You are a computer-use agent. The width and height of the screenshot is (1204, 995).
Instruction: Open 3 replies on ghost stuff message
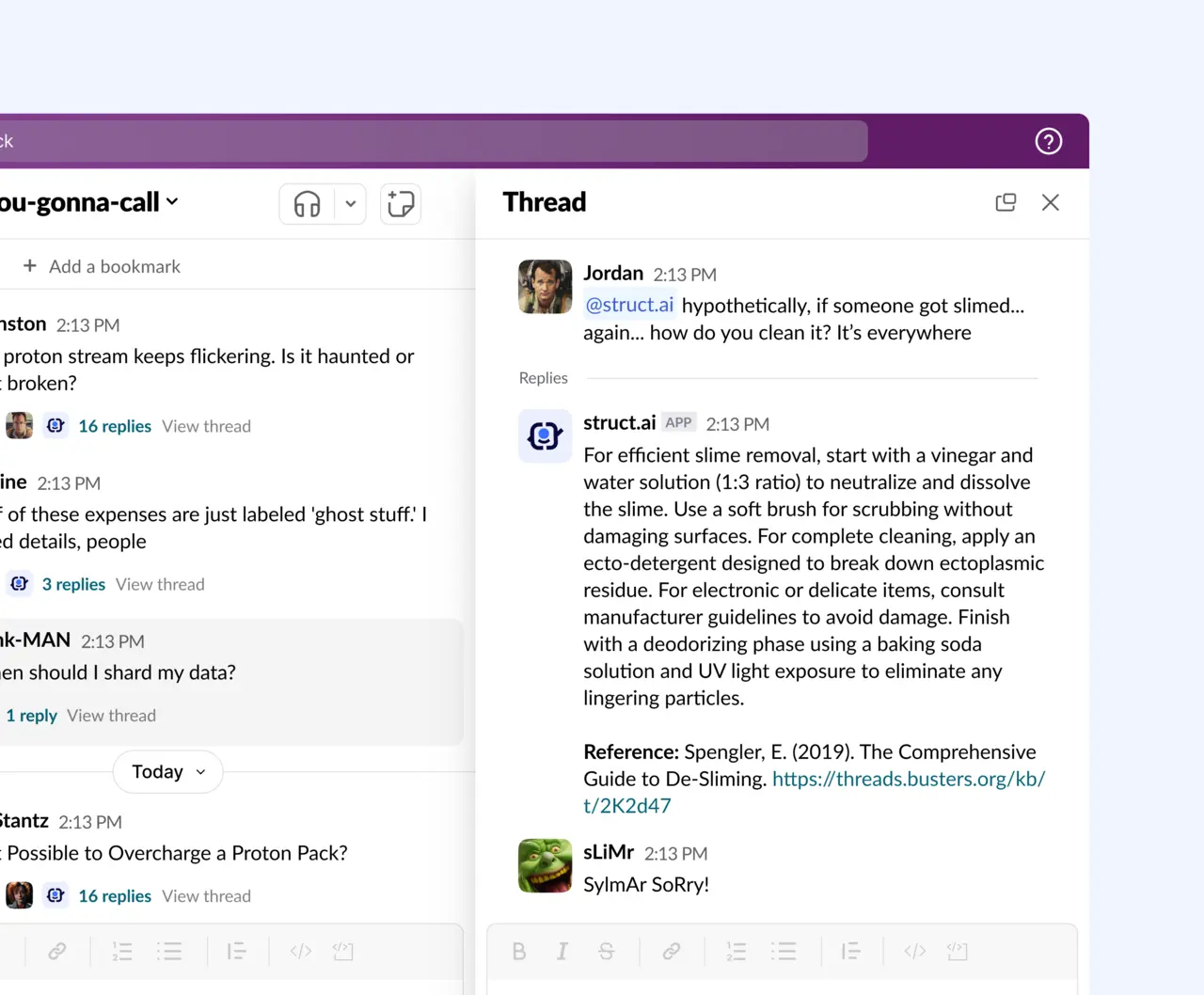pyautogui.click(x=73, y=584)
